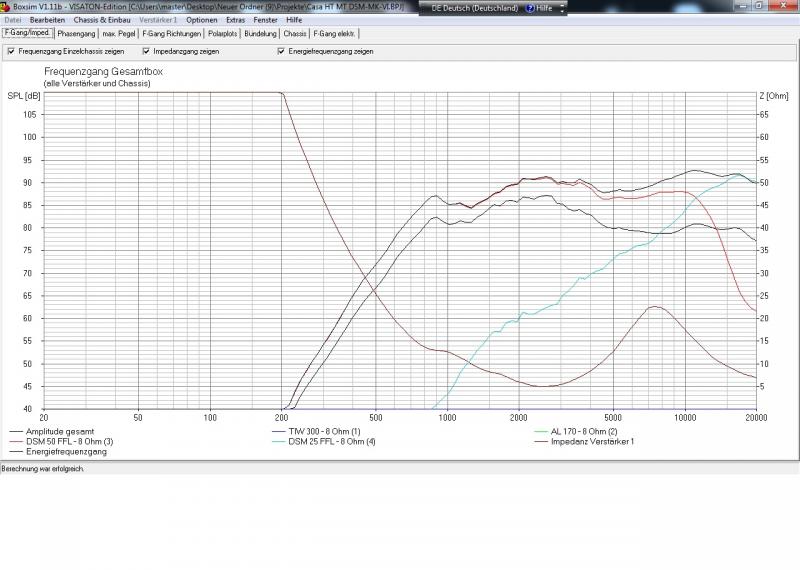Open the Datei menu
This screenshot has height=570, width=800.
pos(13,20)
